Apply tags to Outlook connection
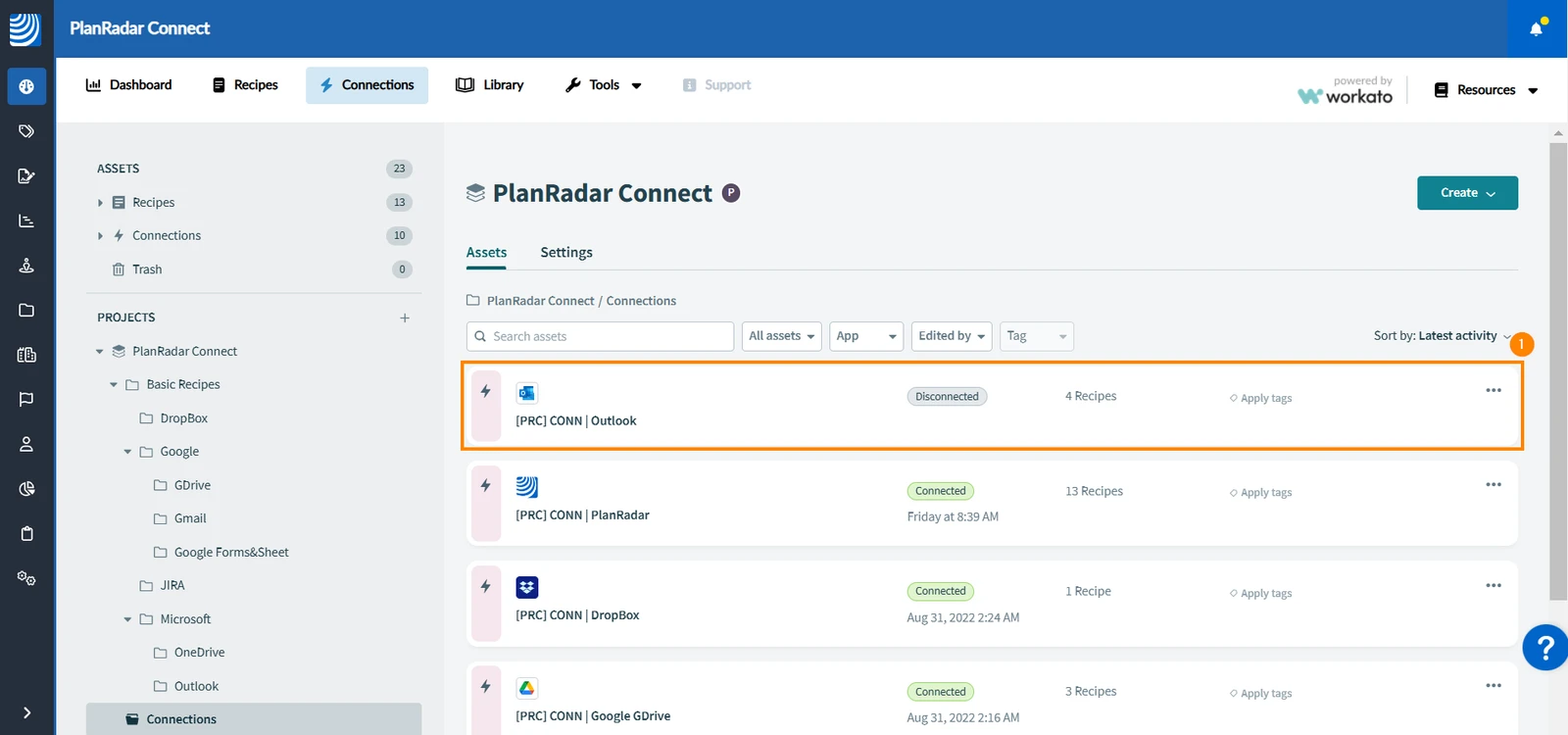 pyautogui.click(x=1261, y=398)
